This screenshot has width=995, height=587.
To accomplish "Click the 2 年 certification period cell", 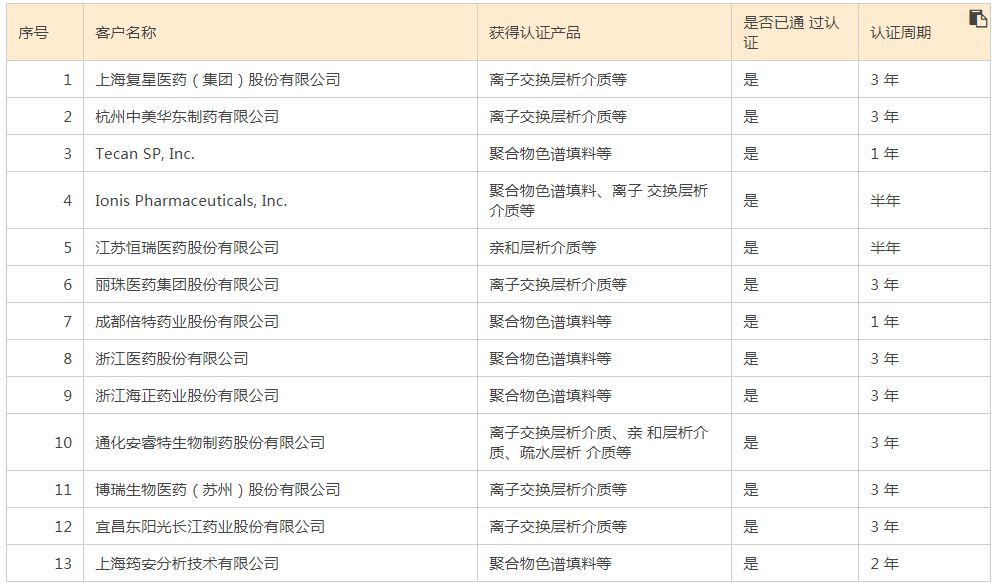I will click(x=884, y=564).
